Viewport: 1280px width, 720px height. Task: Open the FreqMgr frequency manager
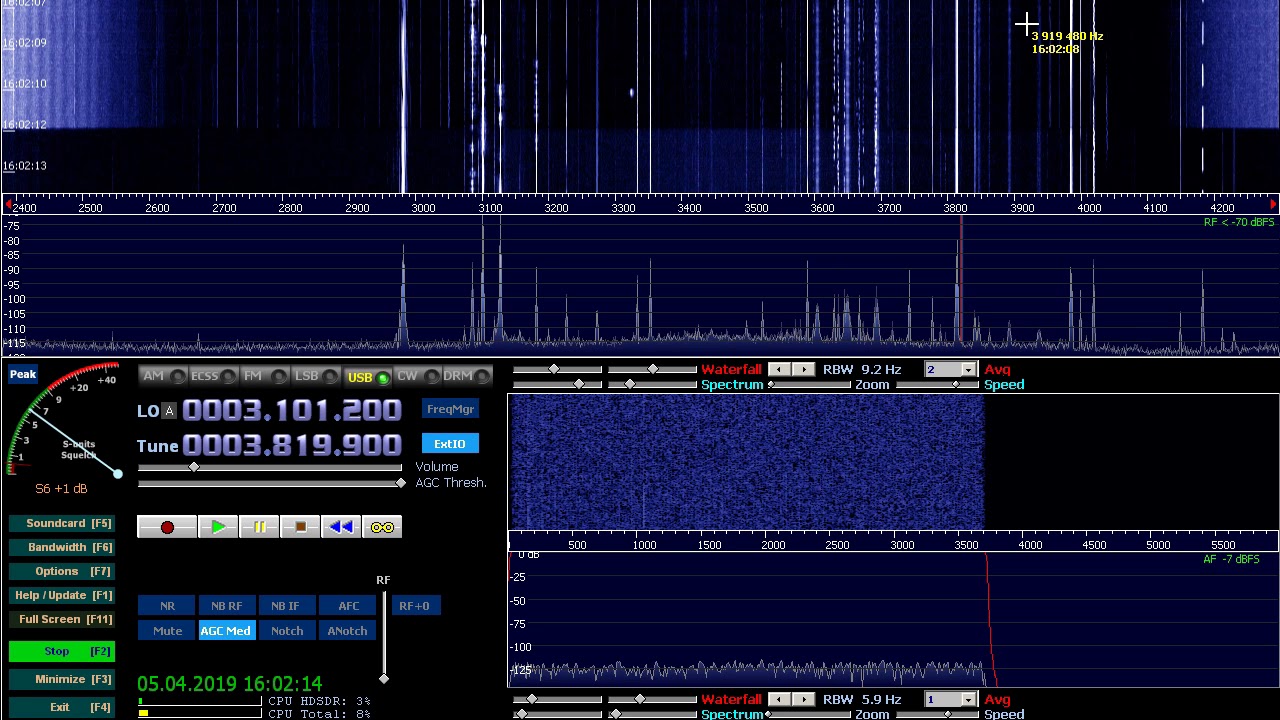coord(450,409)
